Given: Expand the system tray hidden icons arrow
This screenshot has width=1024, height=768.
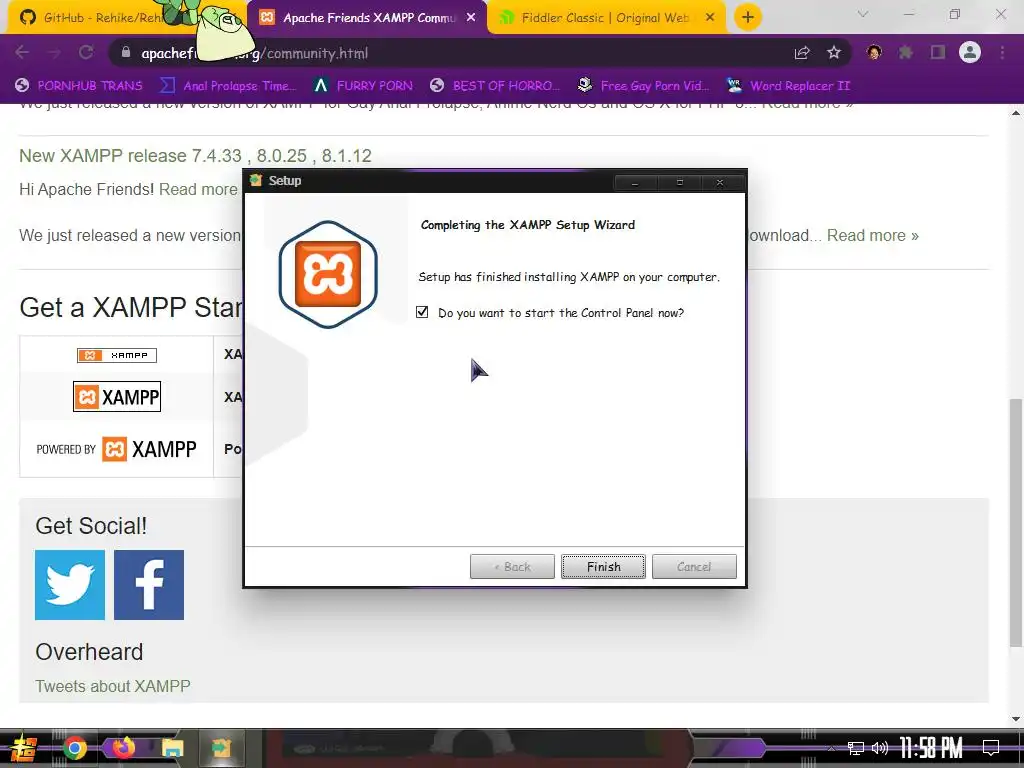Looking at the screenshot, I should 832,748.
